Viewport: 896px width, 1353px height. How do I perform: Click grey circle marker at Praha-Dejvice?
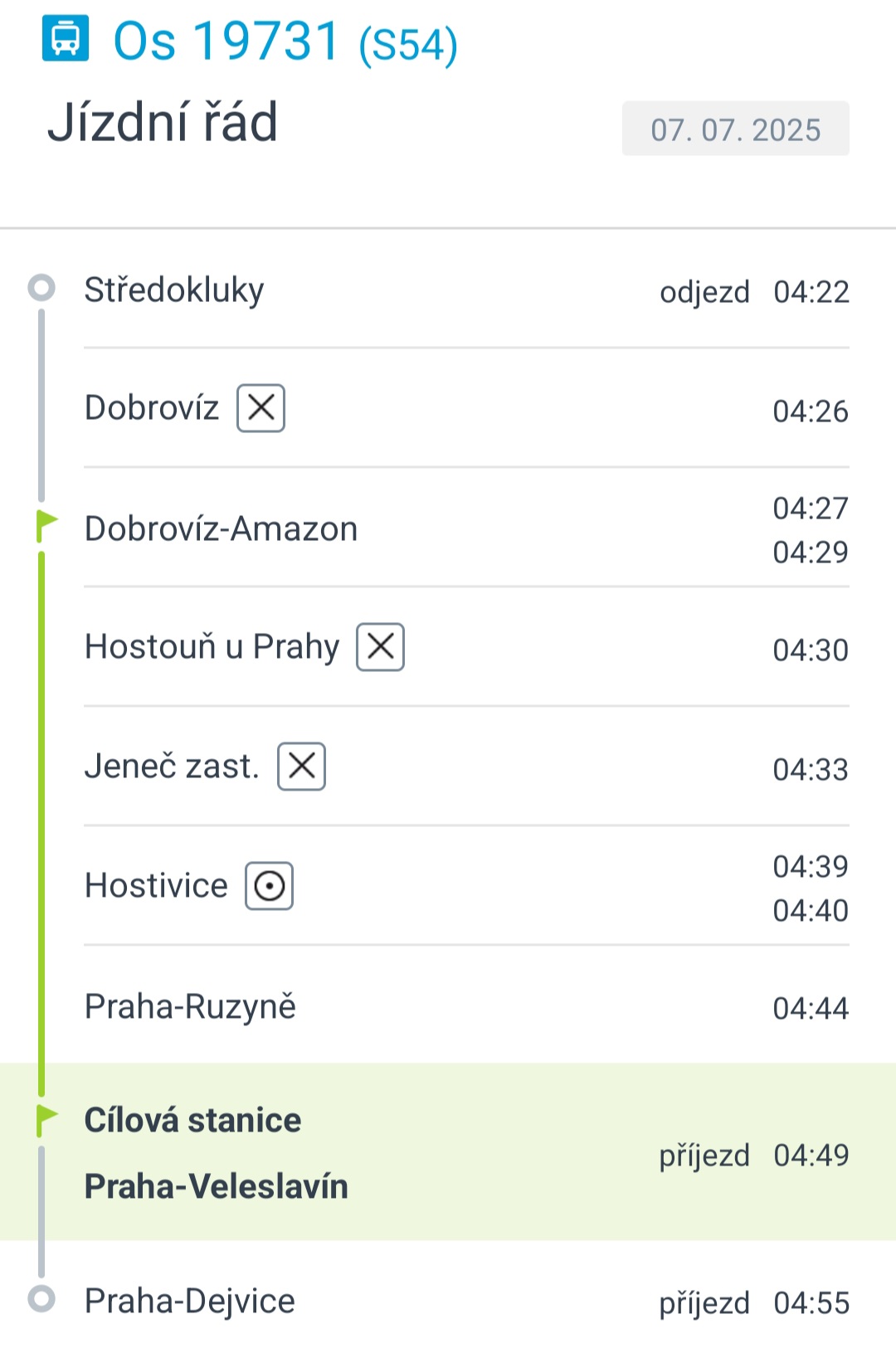click(x=41, y=1298)
